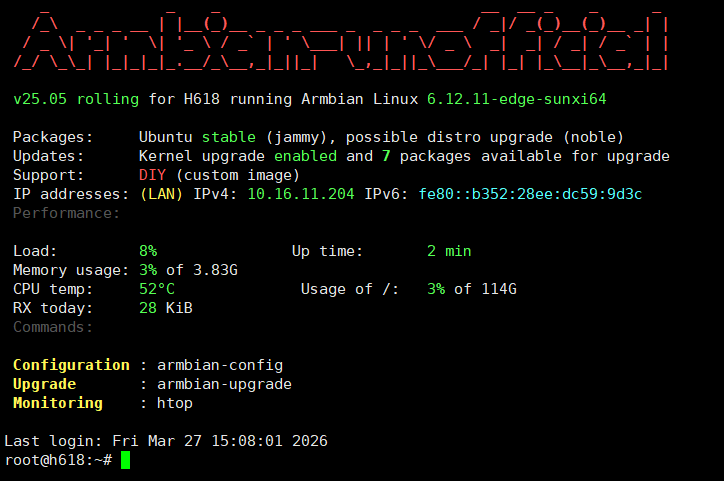Click the red Armbian ASCII art banner
Image resolution: width=724 pixels, height=481 pixels.
click(x=341, y=42)
